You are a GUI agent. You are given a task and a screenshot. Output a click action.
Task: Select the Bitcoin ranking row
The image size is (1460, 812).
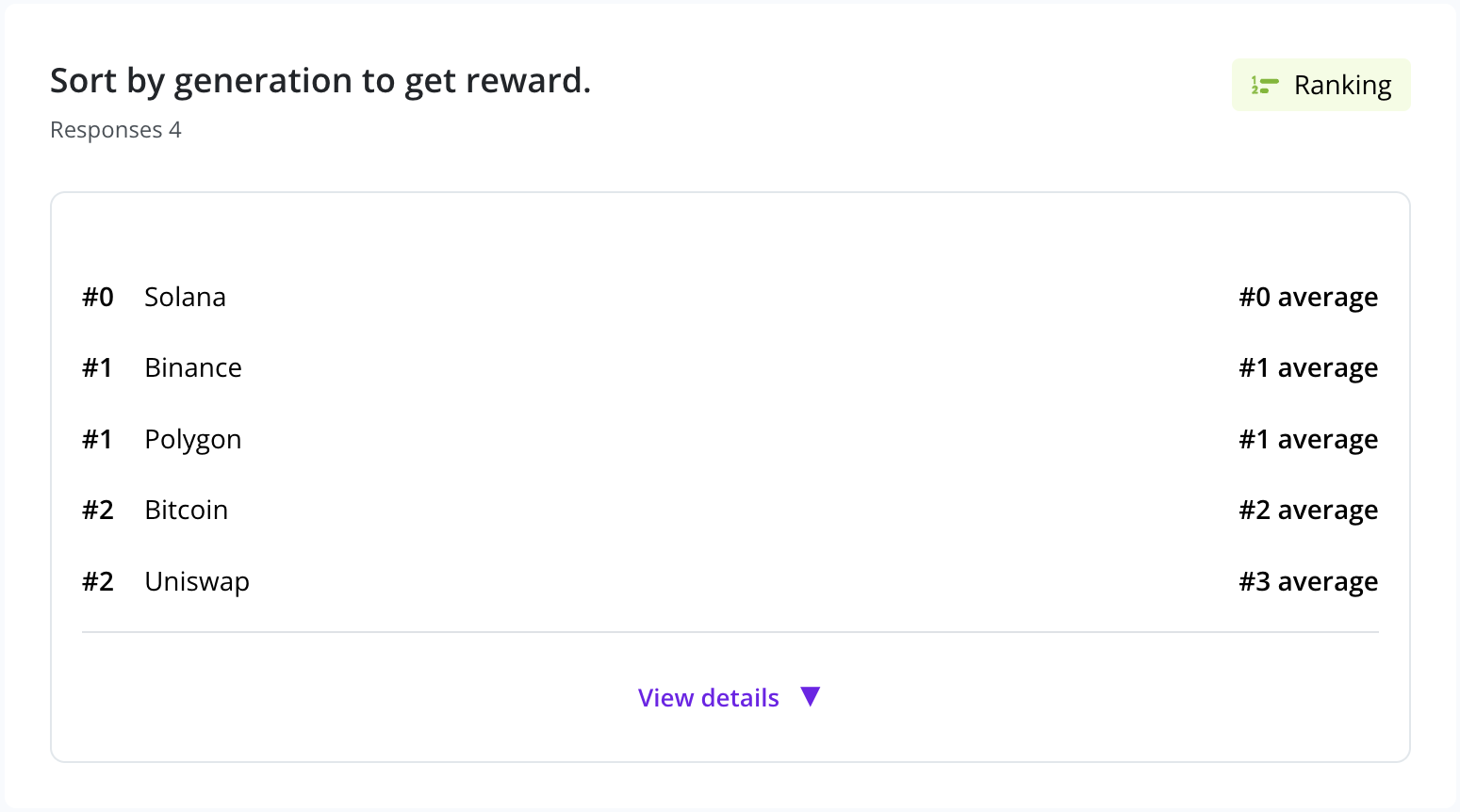click(730, 510)
